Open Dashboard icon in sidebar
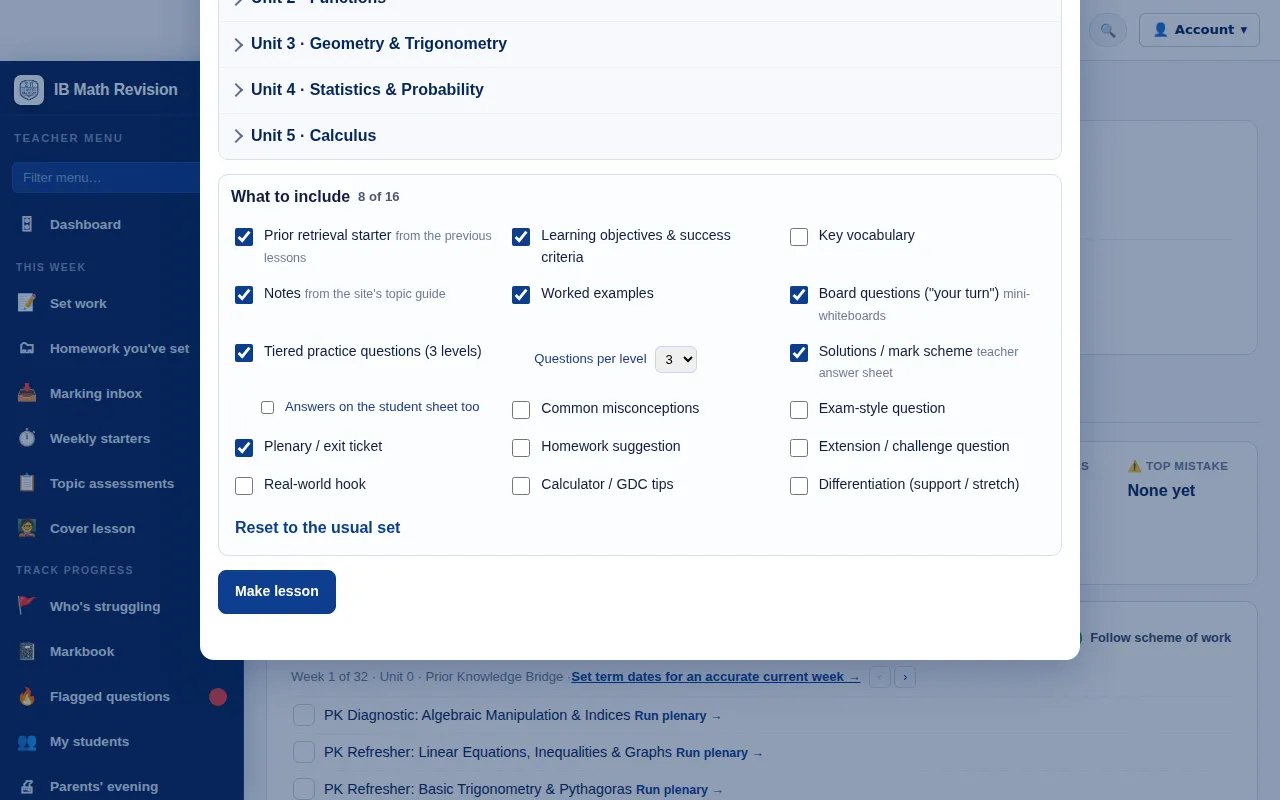This screenshot has height=800, width=1280. click(27, 225)
